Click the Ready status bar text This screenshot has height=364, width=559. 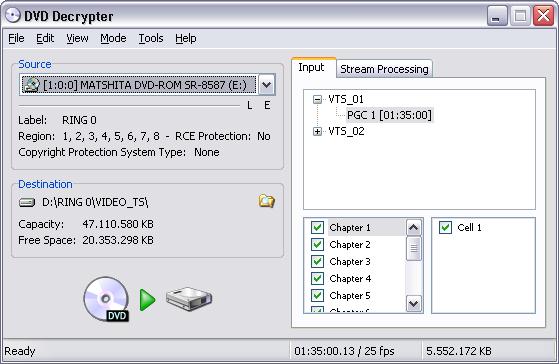[x=20, y=351]
